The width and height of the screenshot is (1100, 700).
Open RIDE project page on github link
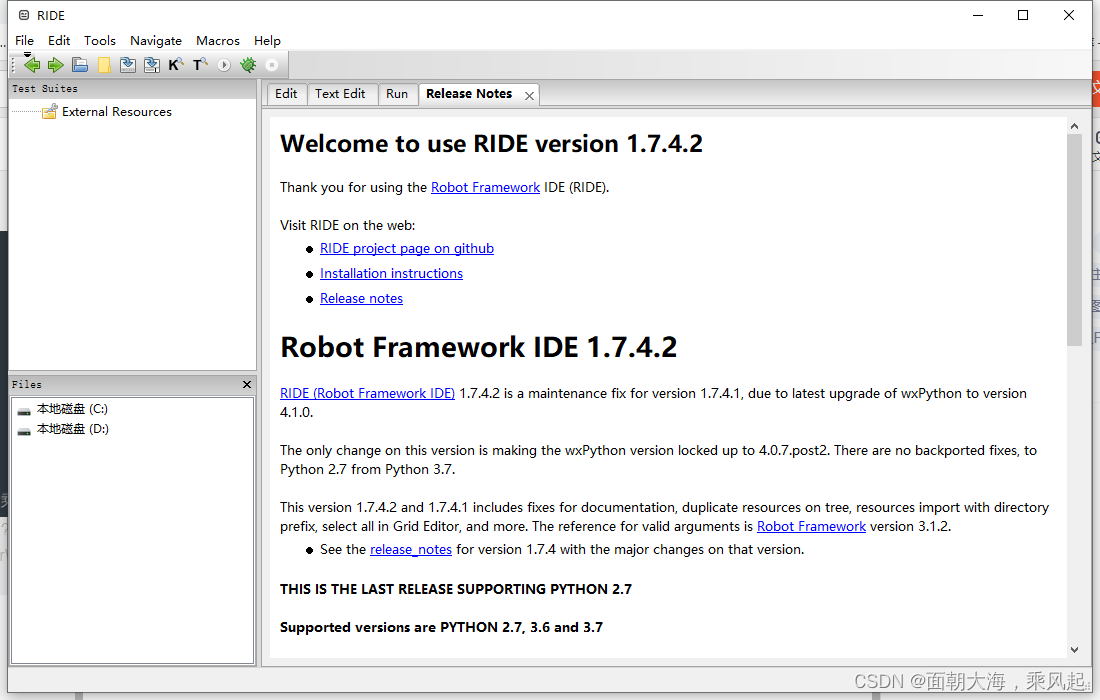tap(407, 248)
